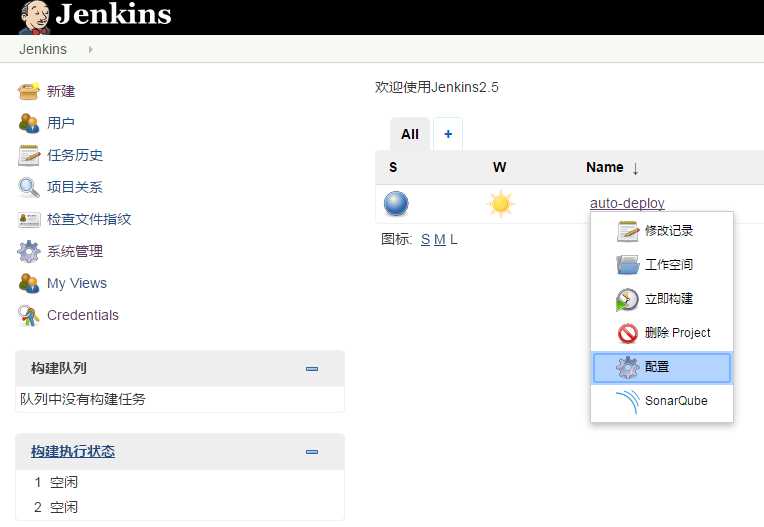Collapse the 构建队列 panel
This screenshot has width=764, height=527.
312,369
